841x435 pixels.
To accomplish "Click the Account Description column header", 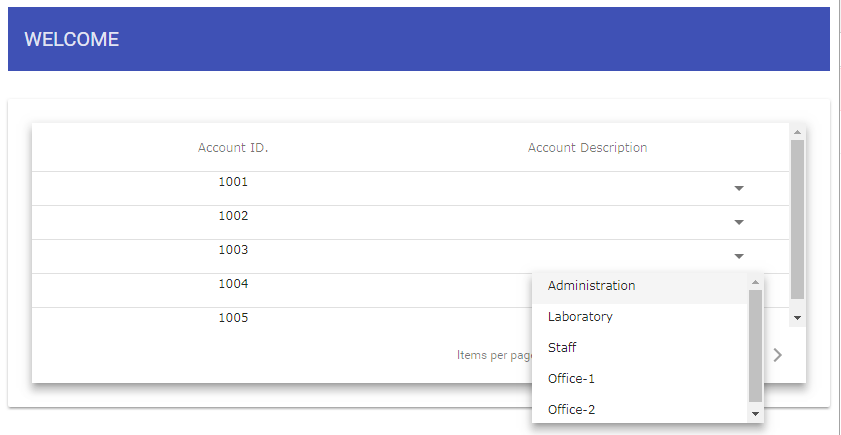I will [x=587, y=148].
